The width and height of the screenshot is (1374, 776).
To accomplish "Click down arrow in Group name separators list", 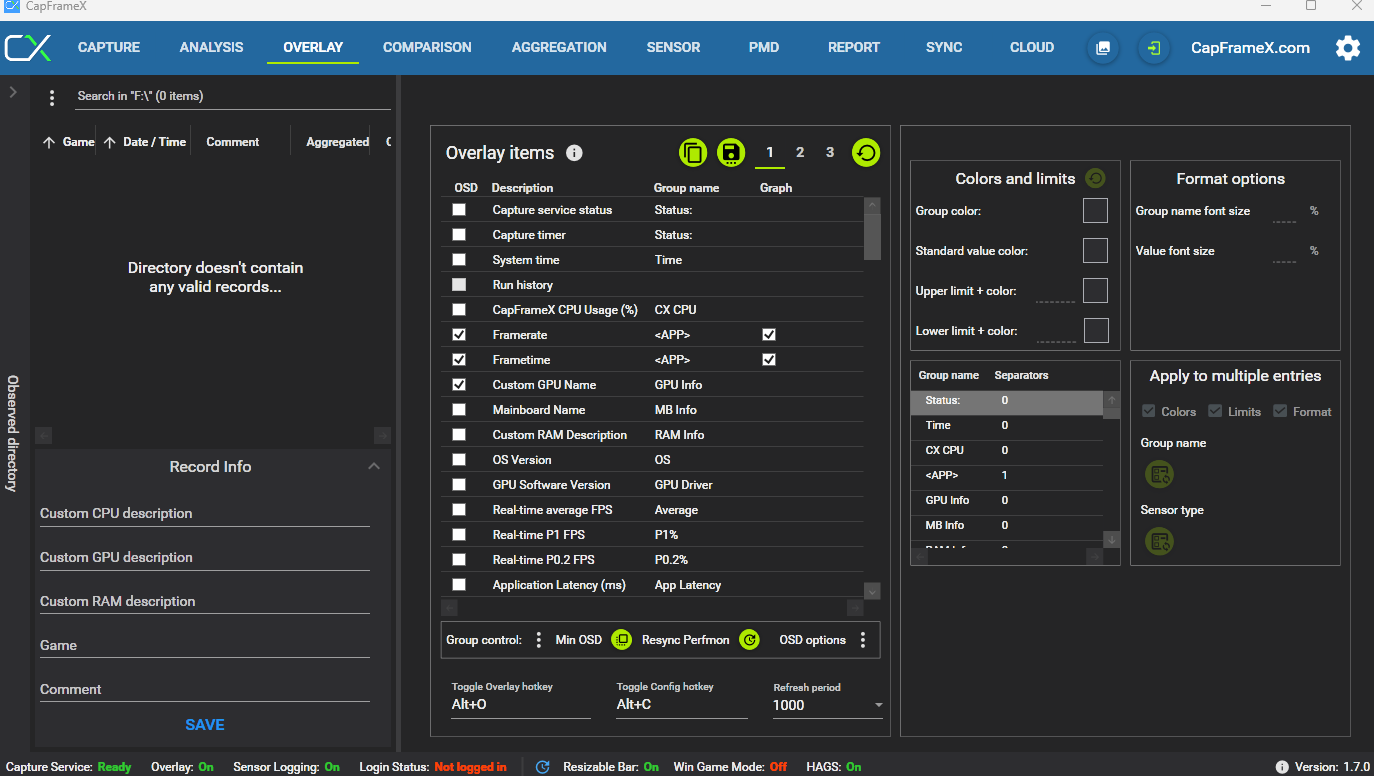I will point(1112,540).
